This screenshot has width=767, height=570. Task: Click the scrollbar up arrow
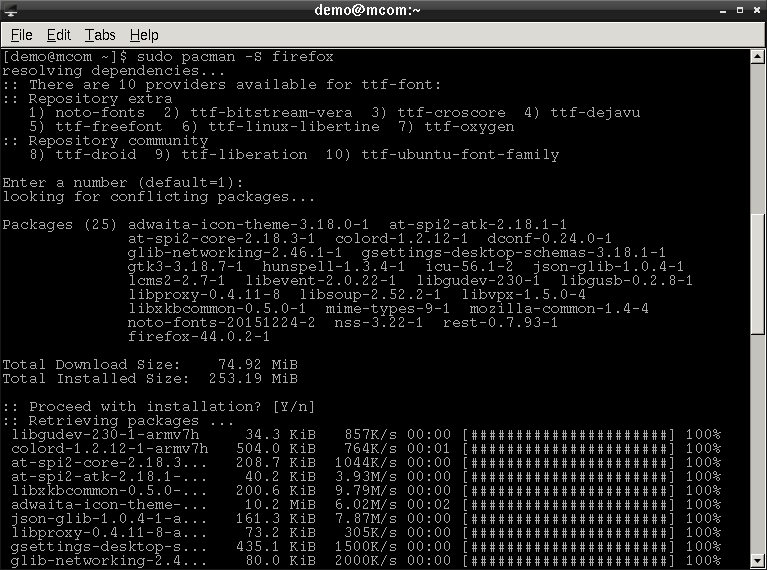pos(758,56)
